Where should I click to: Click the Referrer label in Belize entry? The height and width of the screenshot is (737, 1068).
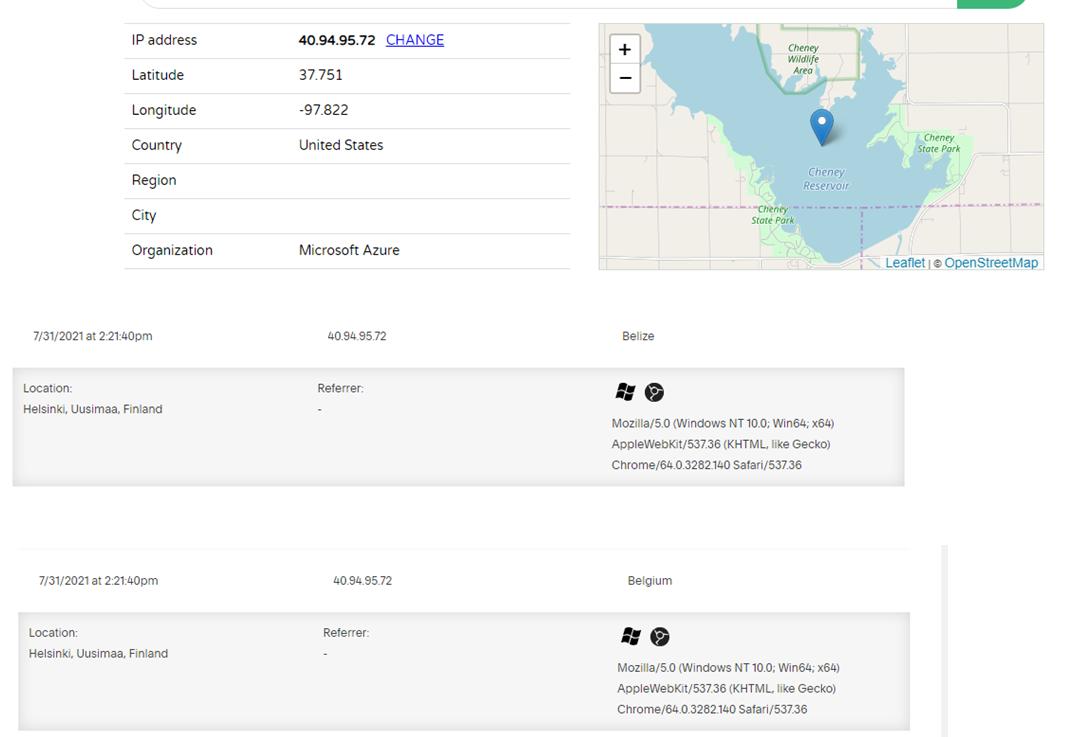(x=340, y=388)
